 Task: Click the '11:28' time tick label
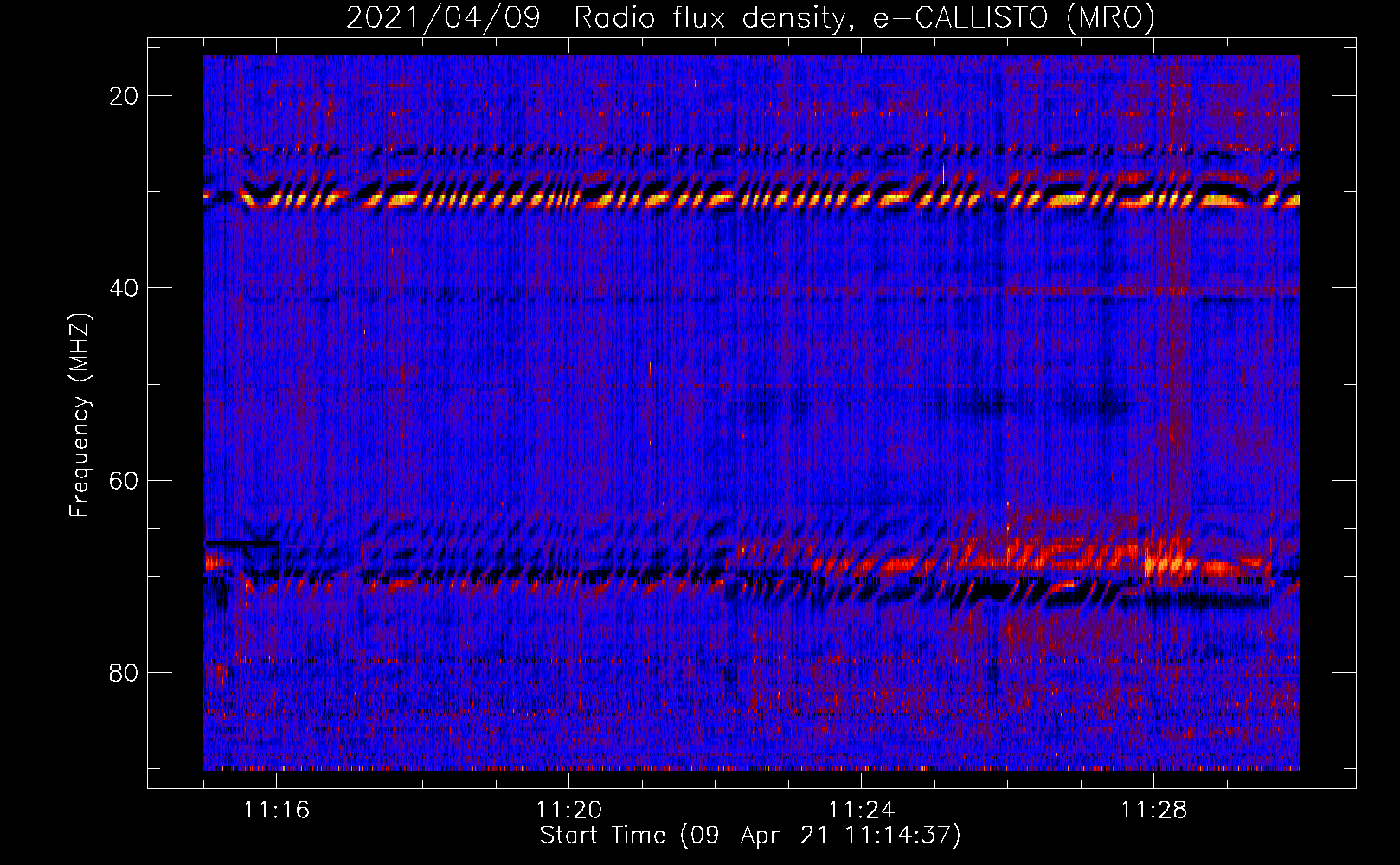point(1153,811)
